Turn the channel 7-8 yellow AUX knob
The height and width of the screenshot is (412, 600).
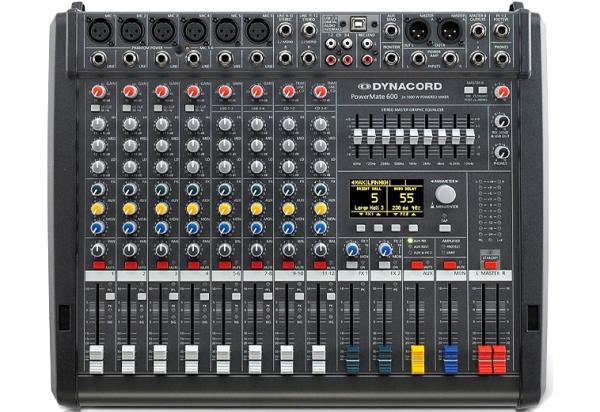[257, 208]
